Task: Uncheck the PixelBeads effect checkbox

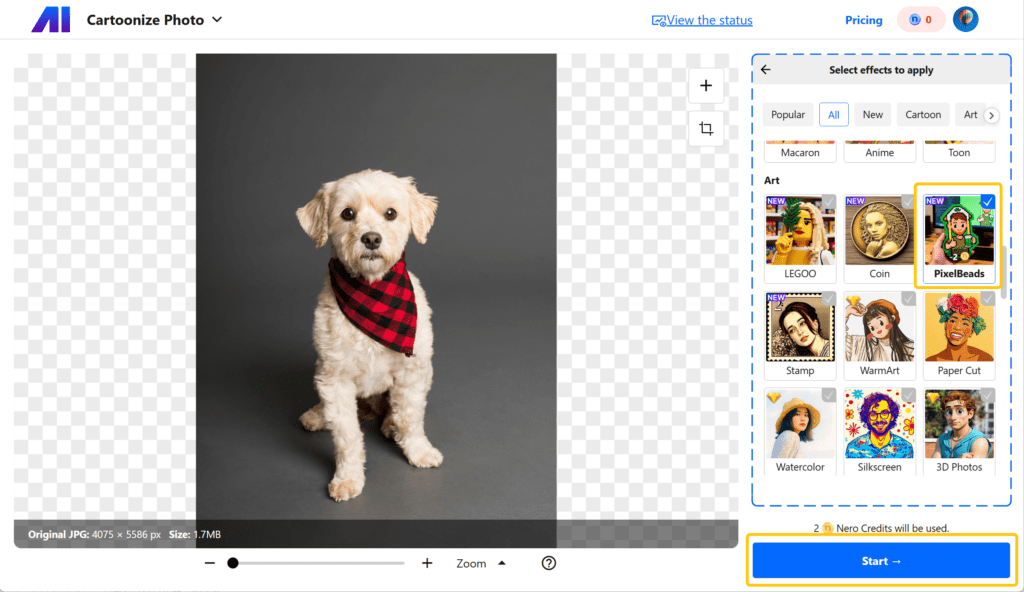Action: (988, 202)
